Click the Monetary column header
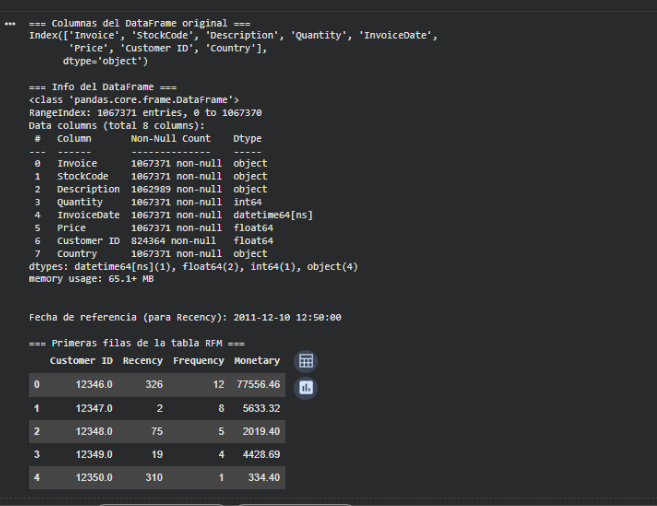The image size is (657, 506). pos(257,360)
